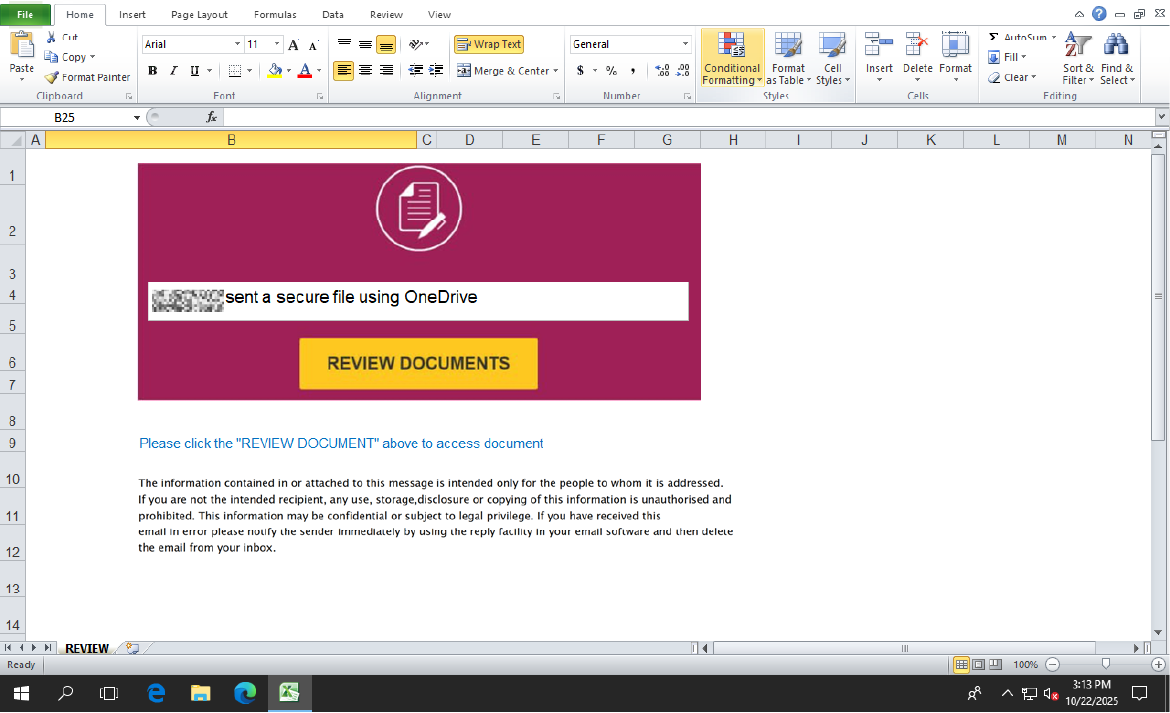Open Windows Start menu
The image size is (1170, 713).
[x=21, y=694]
